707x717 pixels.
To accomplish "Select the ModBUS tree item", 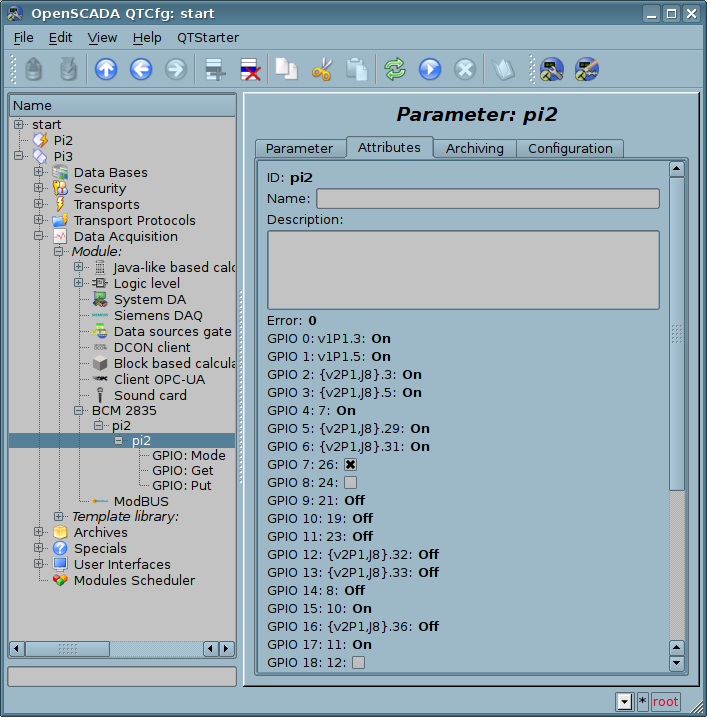I will [x=140, y=501].
